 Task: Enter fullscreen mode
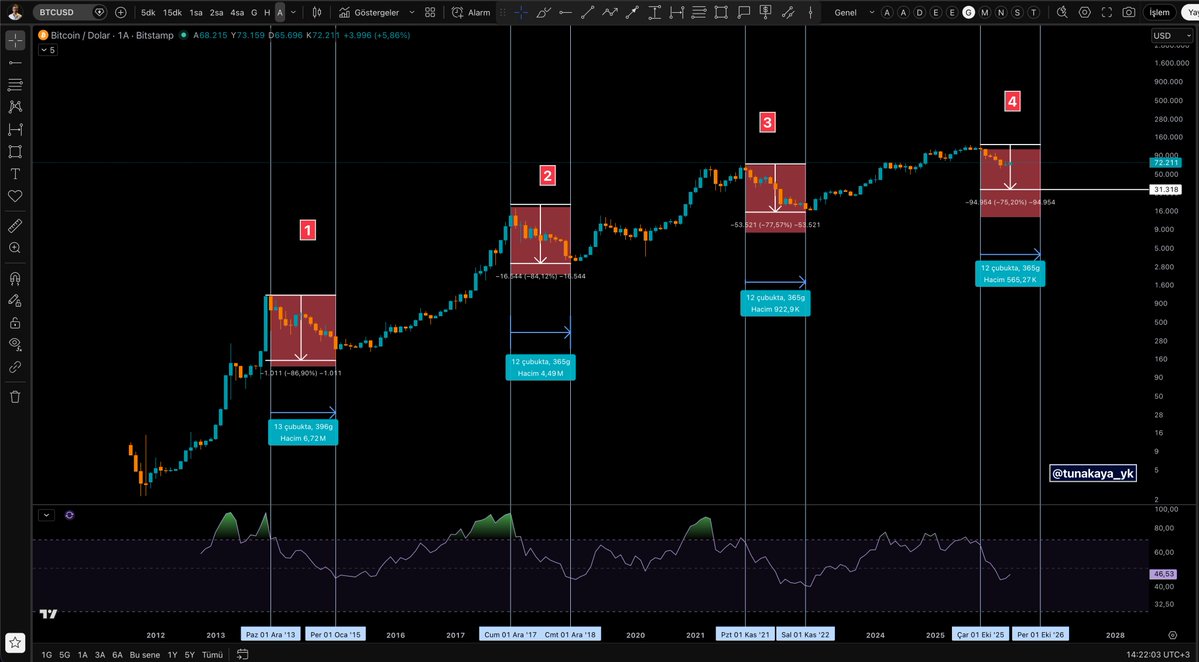click(1106, 12)
